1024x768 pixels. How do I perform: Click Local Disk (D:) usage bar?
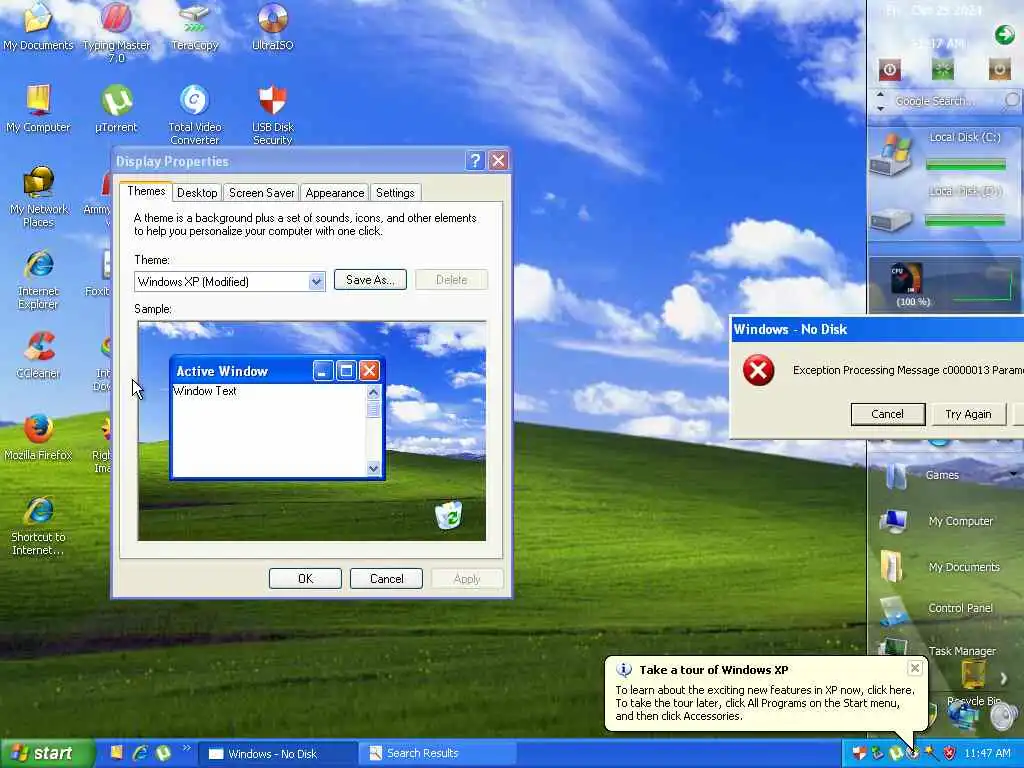point(965,221)
